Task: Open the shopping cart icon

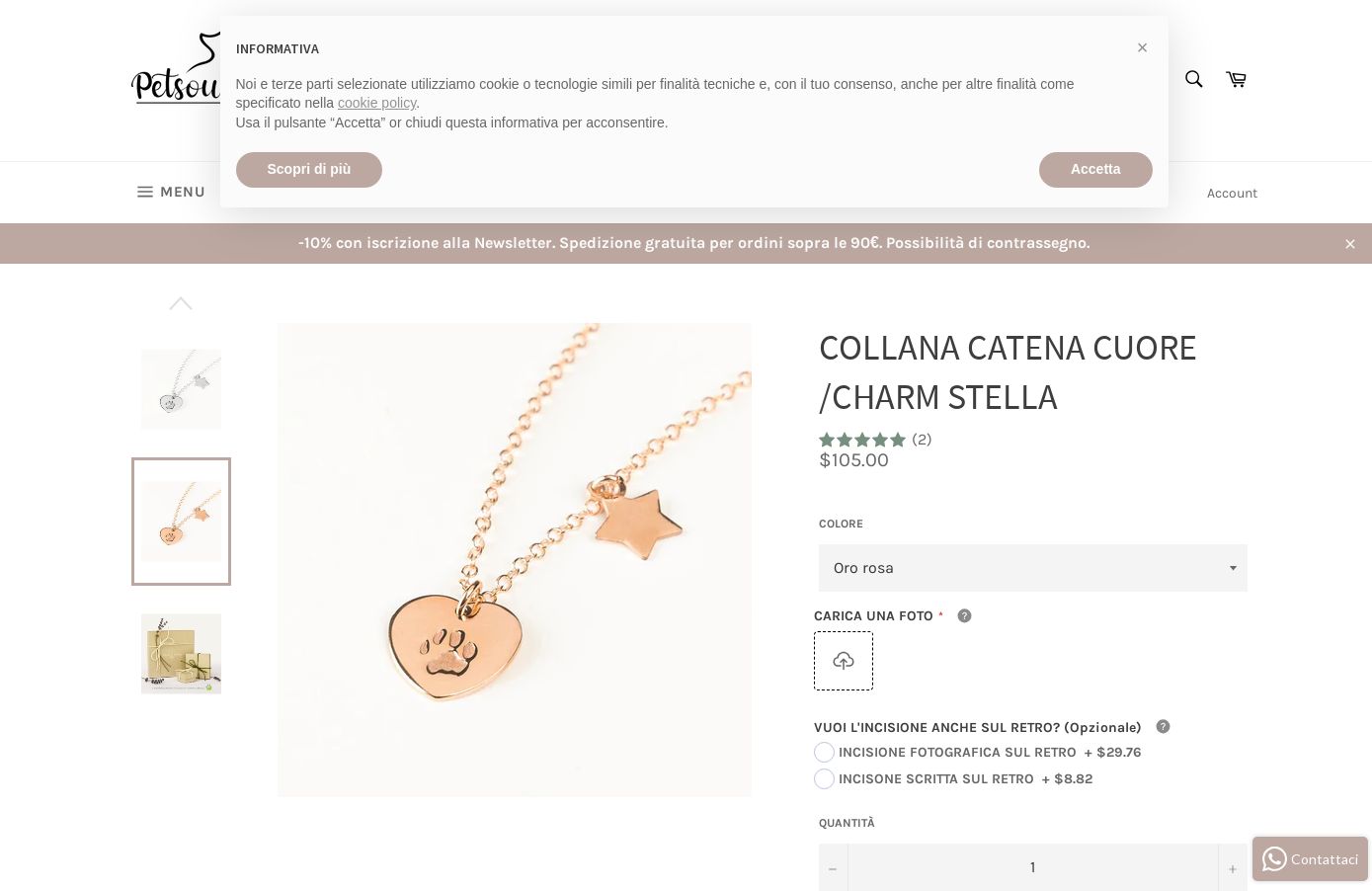Action: [1236, 79]
